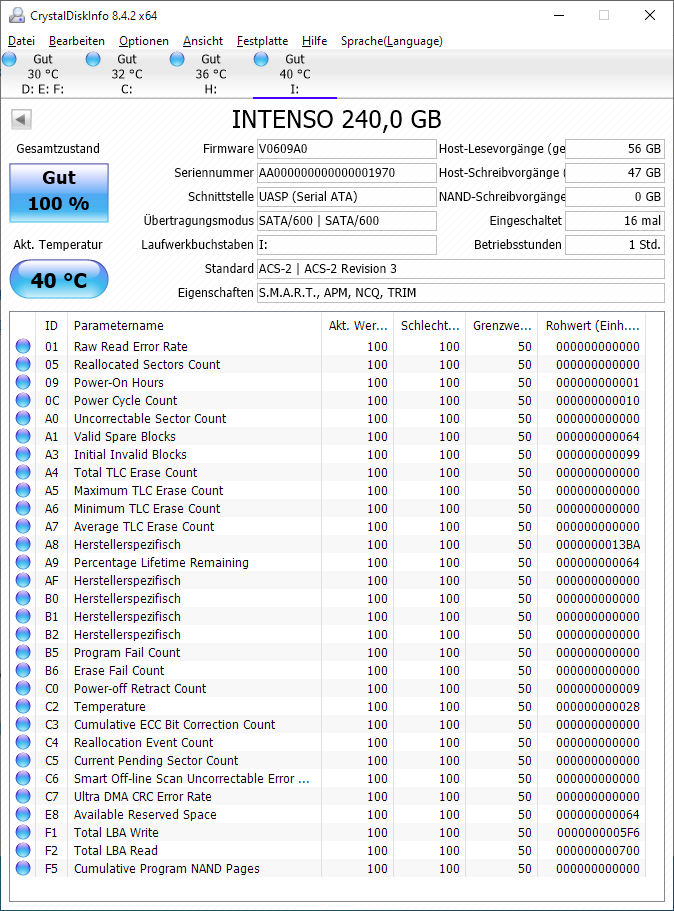Click the status icon for Program Fail Count
This screenshot has width=674, height=911.
[x=23, y=652]
